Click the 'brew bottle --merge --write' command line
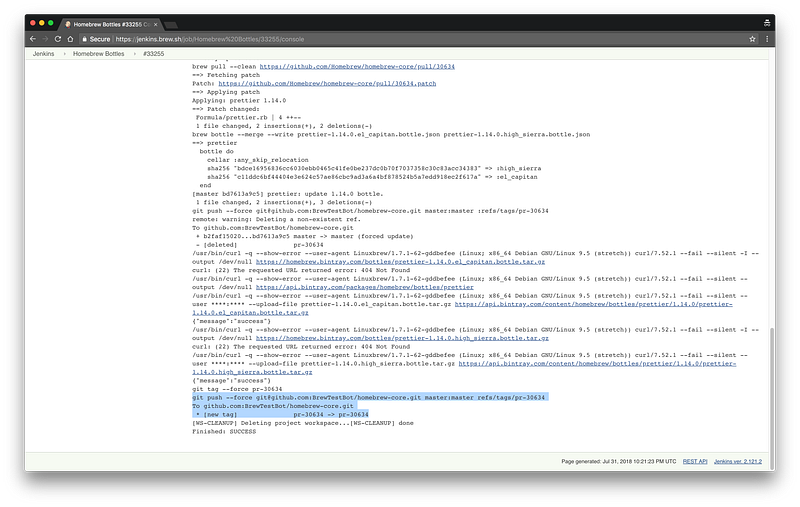The height and width of the screenshot is (507, 800). click(x=391, y=135)
